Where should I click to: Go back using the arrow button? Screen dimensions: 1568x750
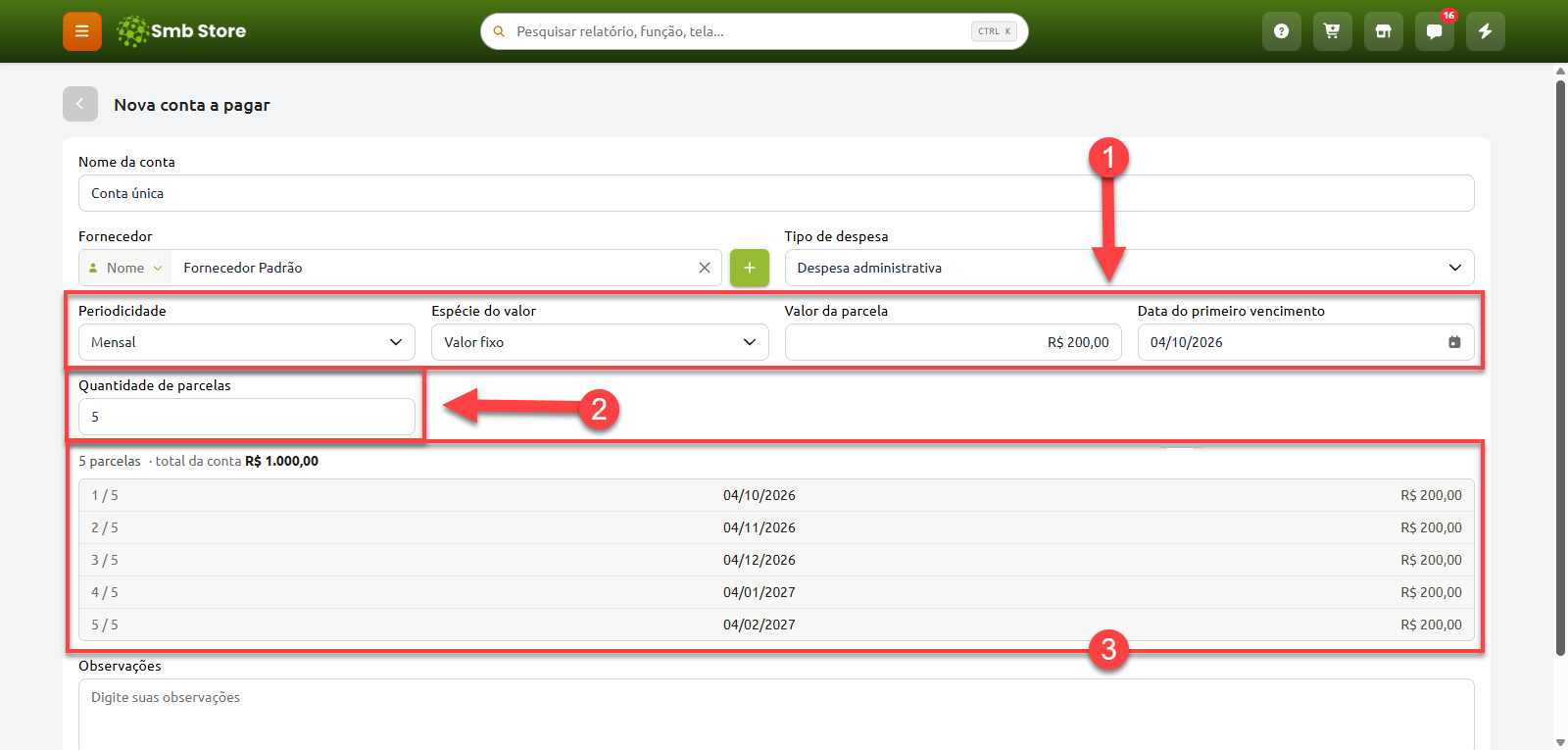(x=80, y=104)
